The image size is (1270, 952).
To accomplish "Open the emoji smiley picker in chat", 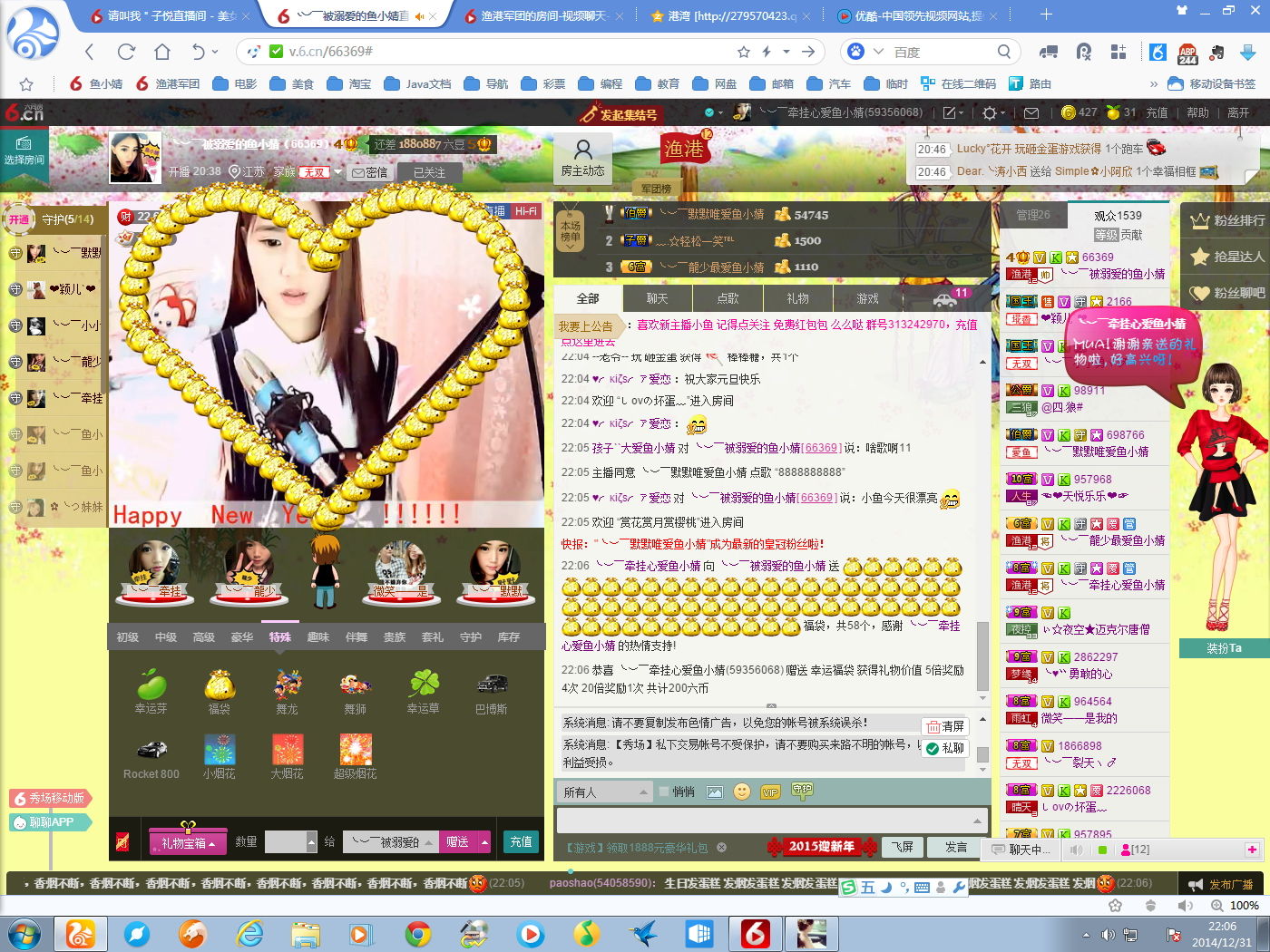I will 742,792.
